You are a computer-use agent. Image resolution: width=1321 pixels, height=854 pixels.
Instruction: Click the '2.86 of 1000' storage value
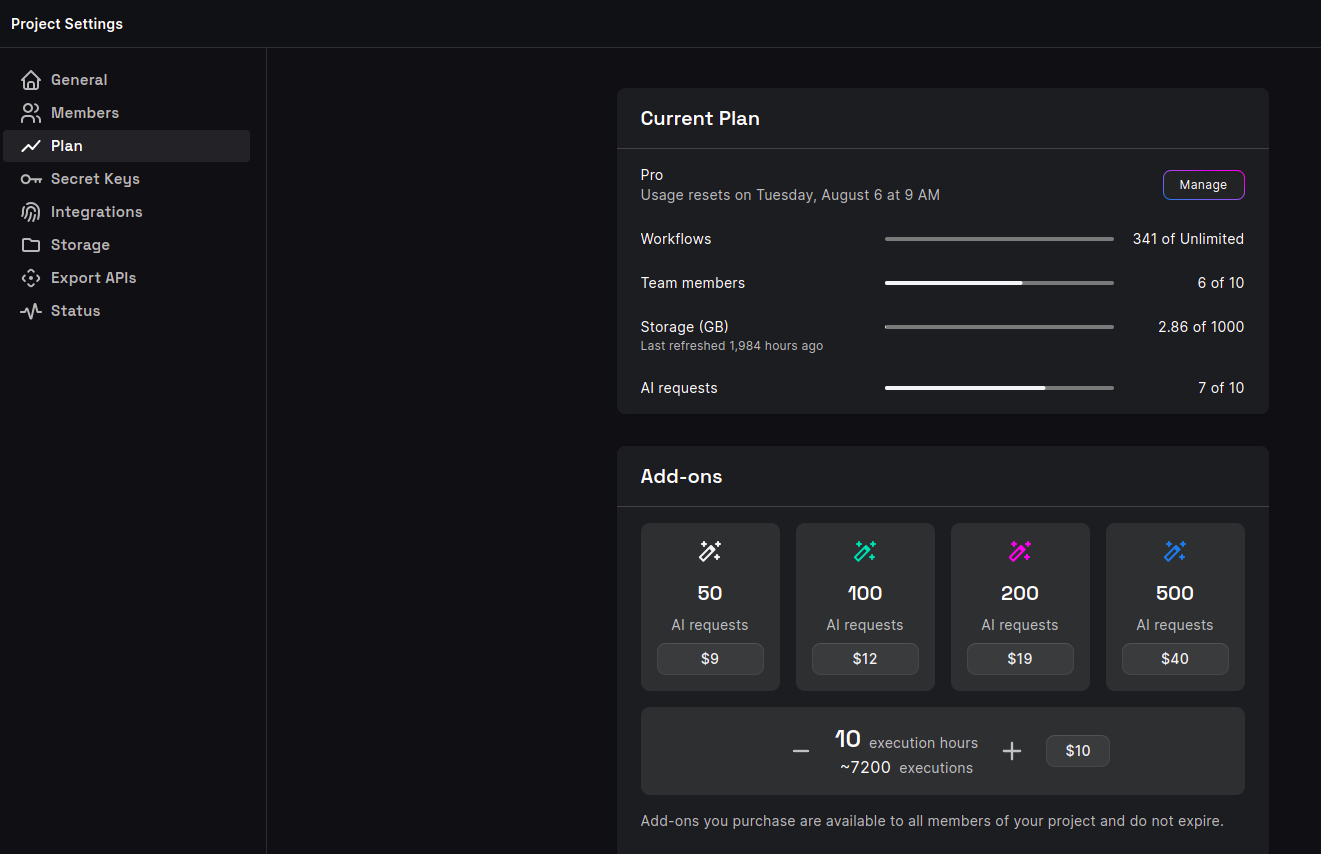1201,327
